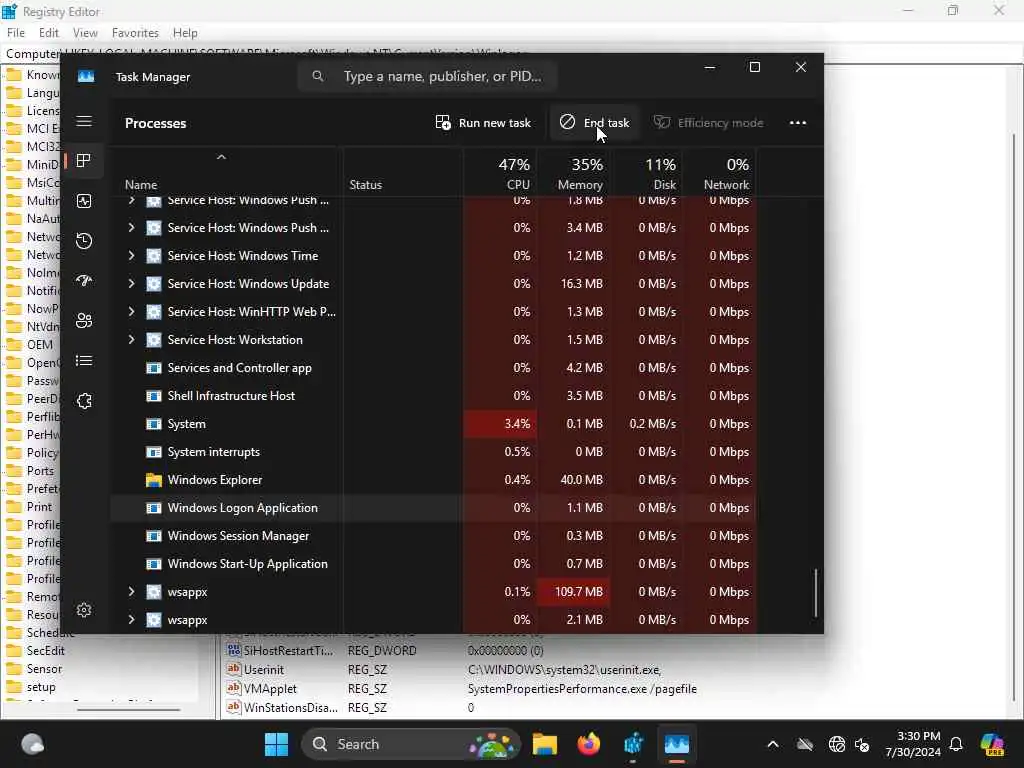The width and height of the screenshot is (1024, 768).
Task: Click the Task Manager title bar app icon
Action: [86, 76]
